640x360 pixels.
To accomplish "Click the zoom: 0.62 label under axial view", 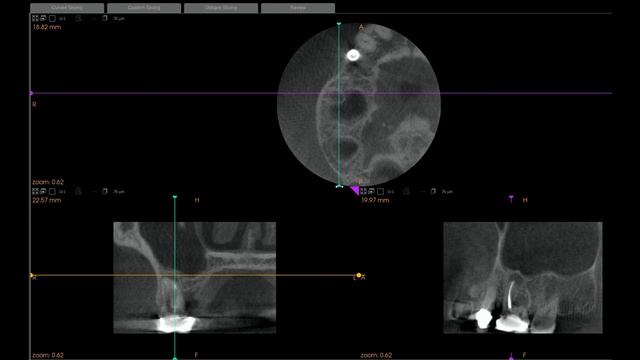I will click(x=48, y=182).
